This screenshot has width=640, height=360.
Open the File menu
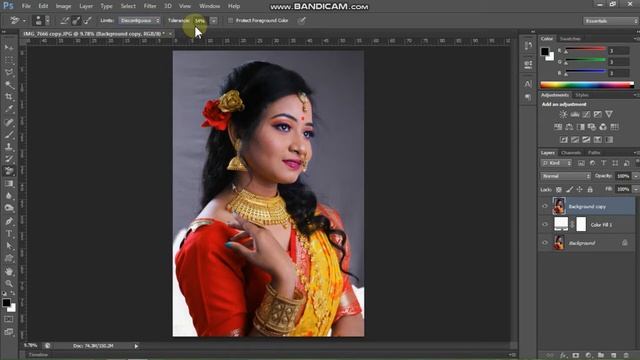[26, 6]
